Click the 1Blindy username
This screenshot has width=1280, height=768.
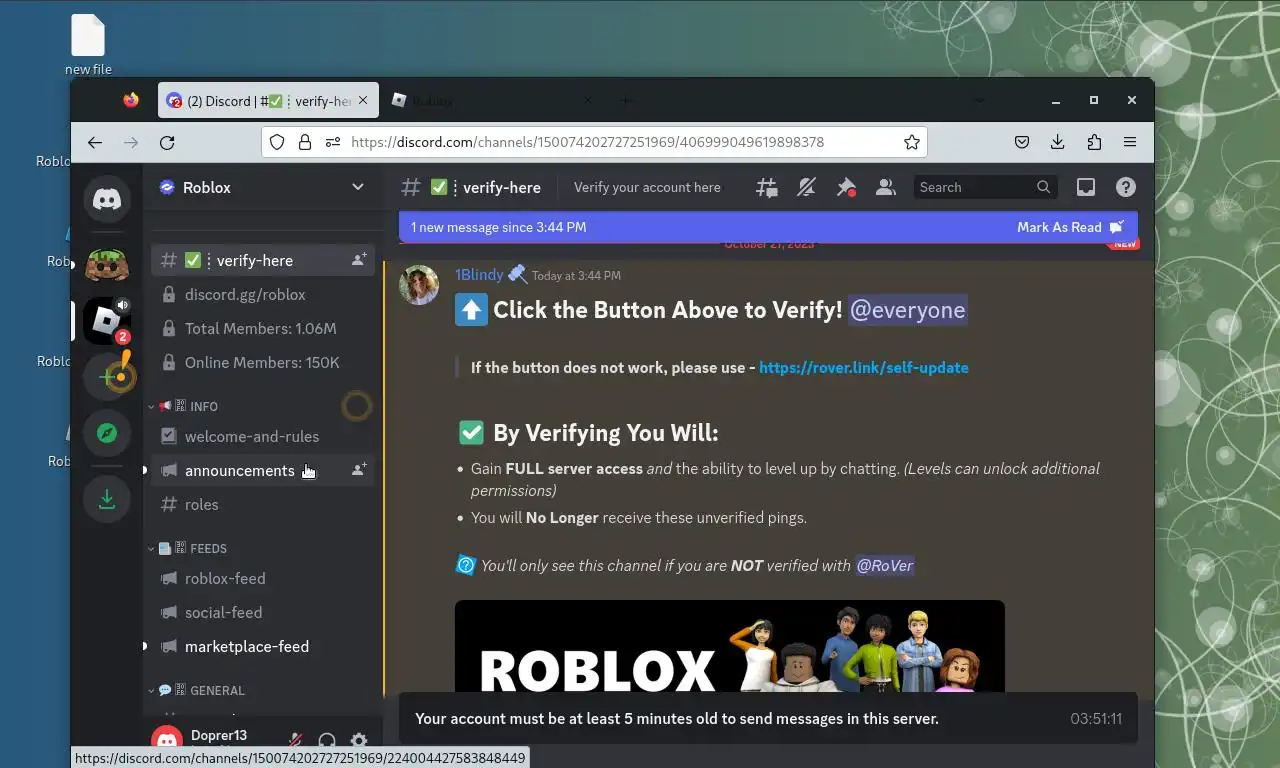pyautogui.click(x=479, y=274)
